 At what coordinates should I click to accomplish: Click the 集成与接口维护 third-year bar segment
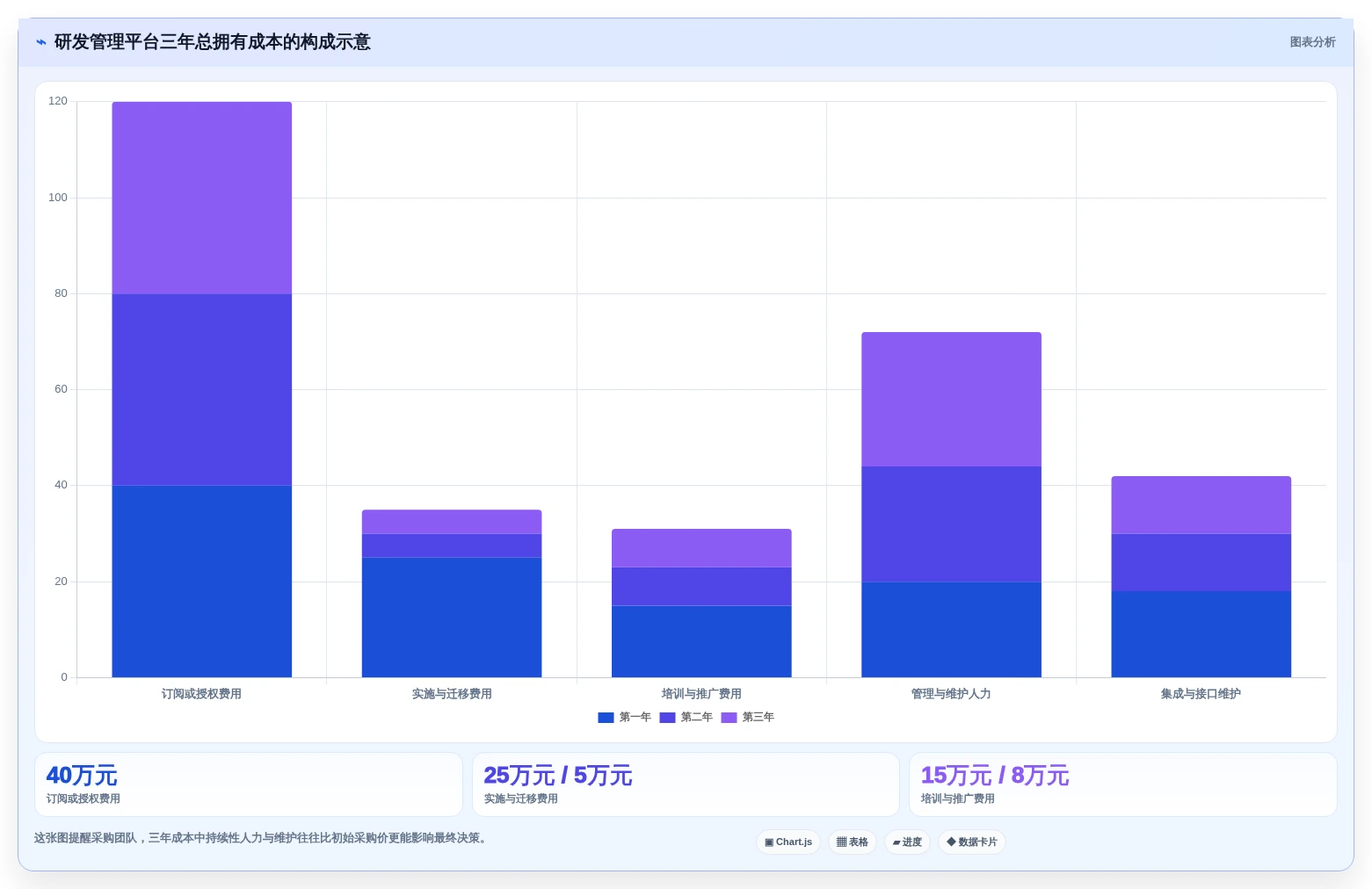pyautogui.click(x=1201, y=505)
